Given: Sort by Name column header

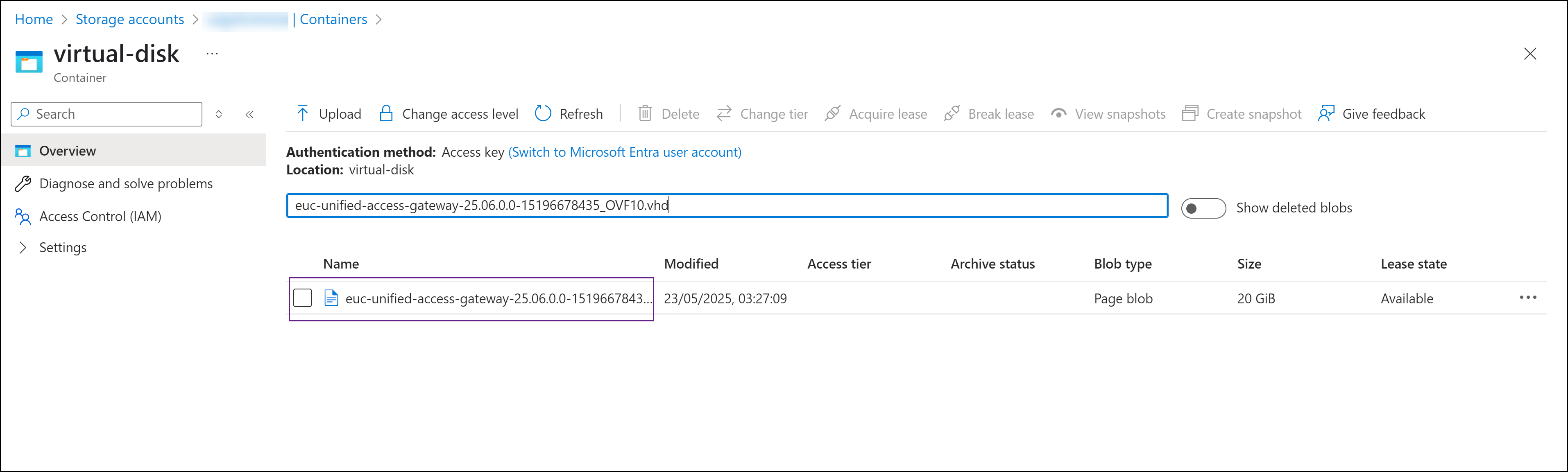Looking at the screenshot, I should coord(341,264).
